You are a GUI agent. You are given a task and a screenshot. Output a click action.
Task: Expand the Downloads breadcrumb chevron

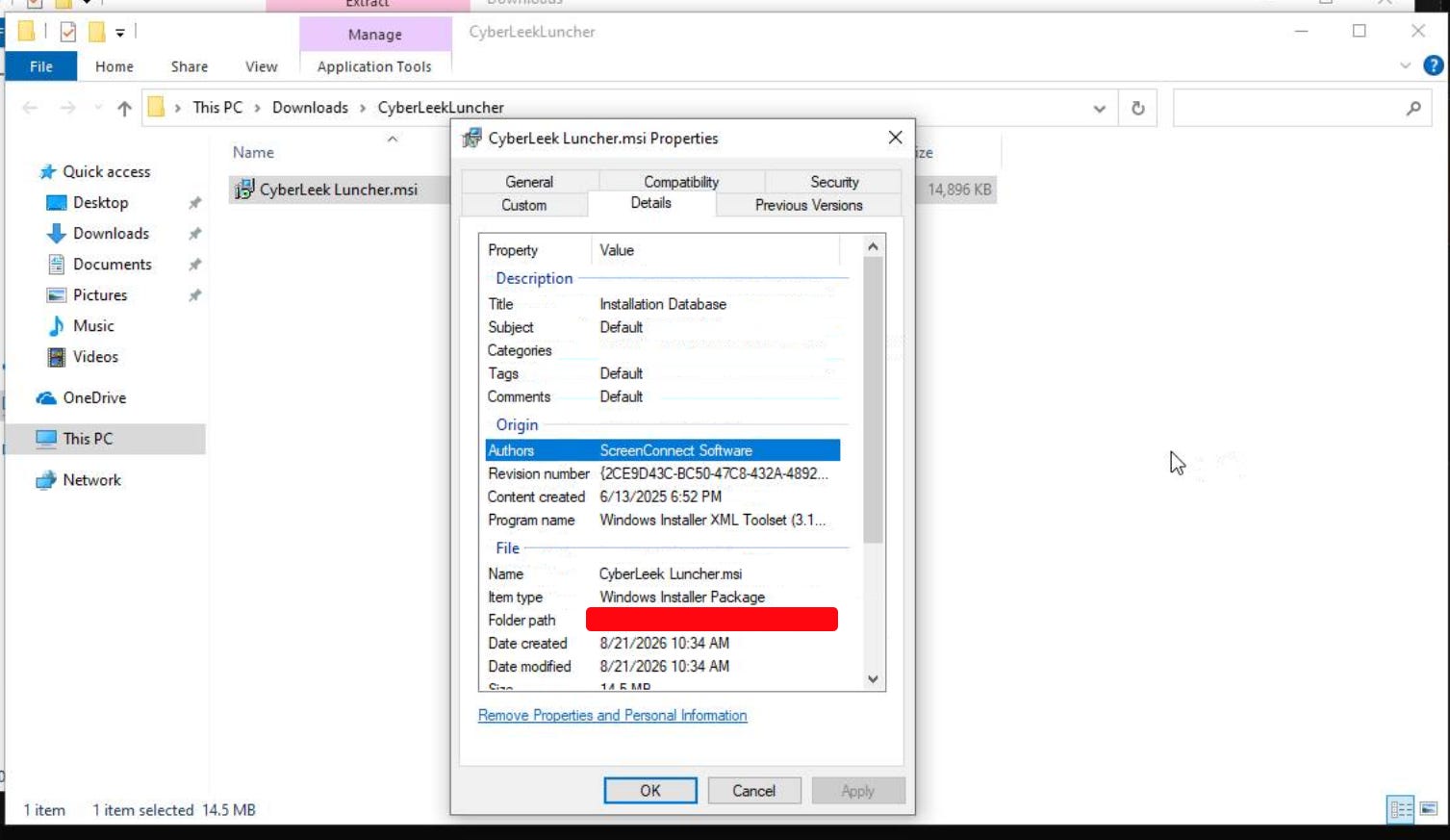363,108
